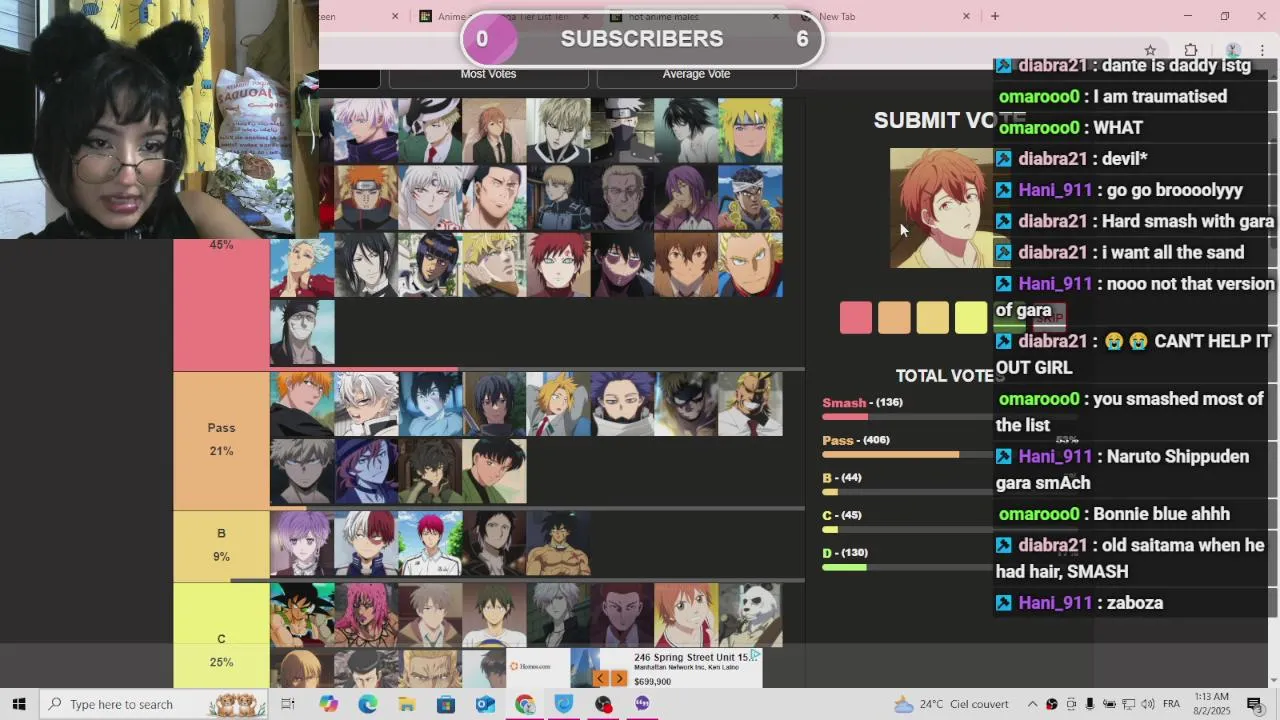Launch Copilot from the taskbar
Viewport: 1280px width, 720px height.
(329, 704)
